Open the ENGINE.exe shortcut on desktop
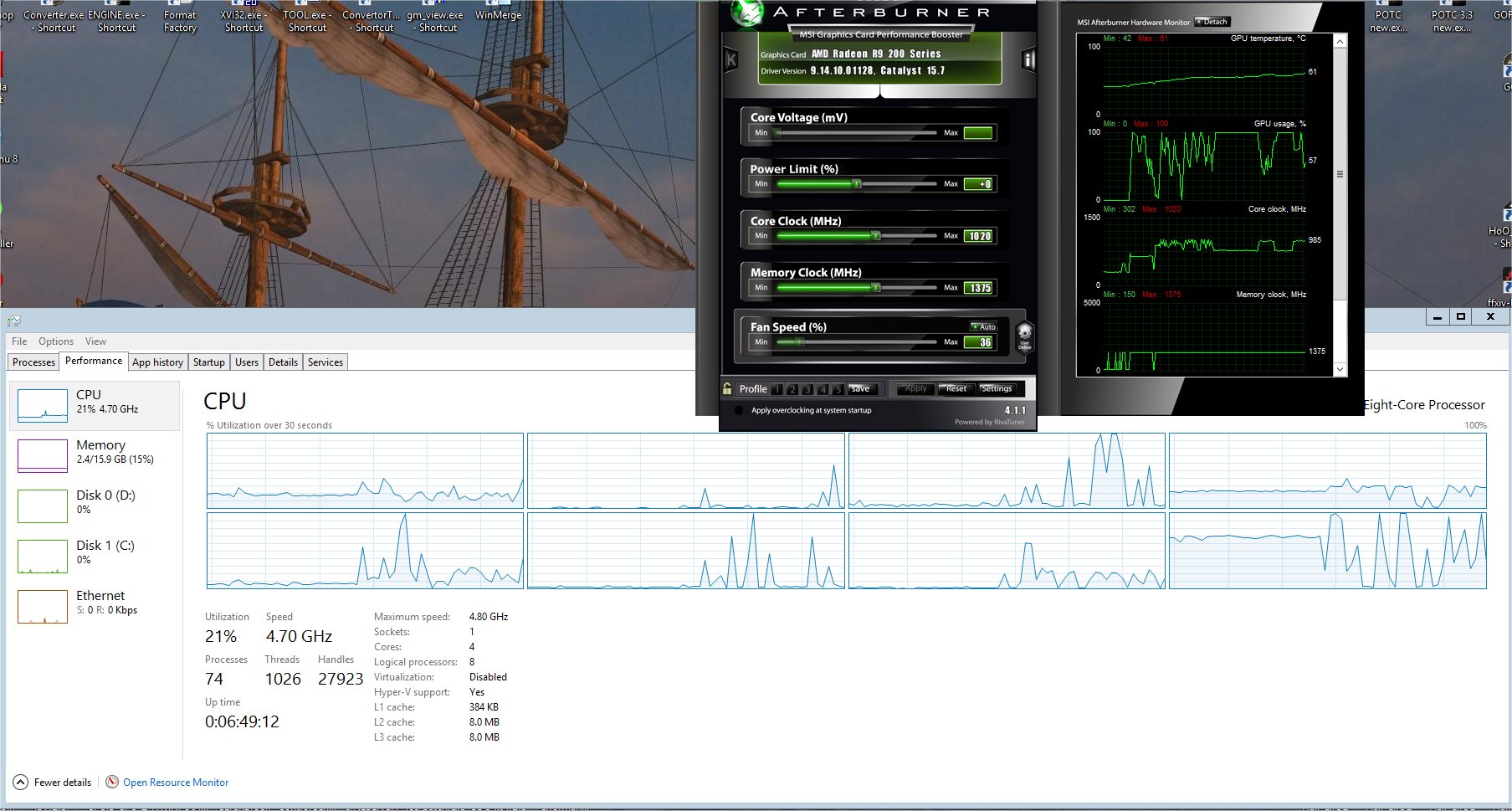 [x=116, y=18]
